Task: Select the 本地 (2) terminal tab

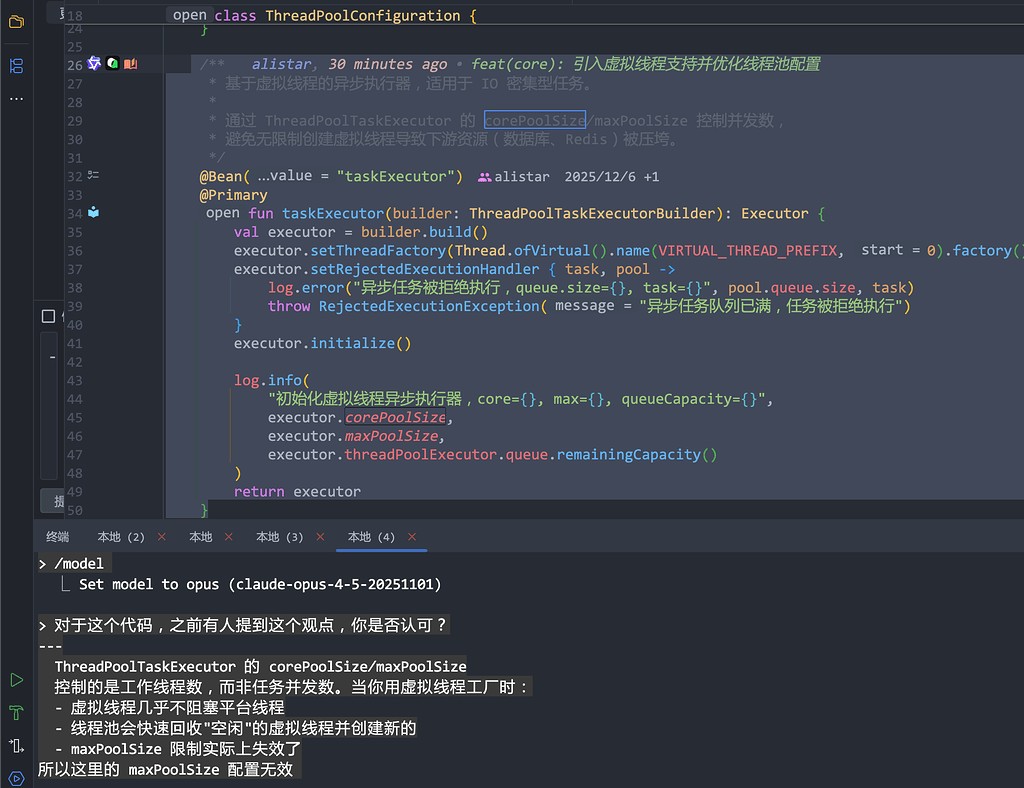Action: click(121, 537)
